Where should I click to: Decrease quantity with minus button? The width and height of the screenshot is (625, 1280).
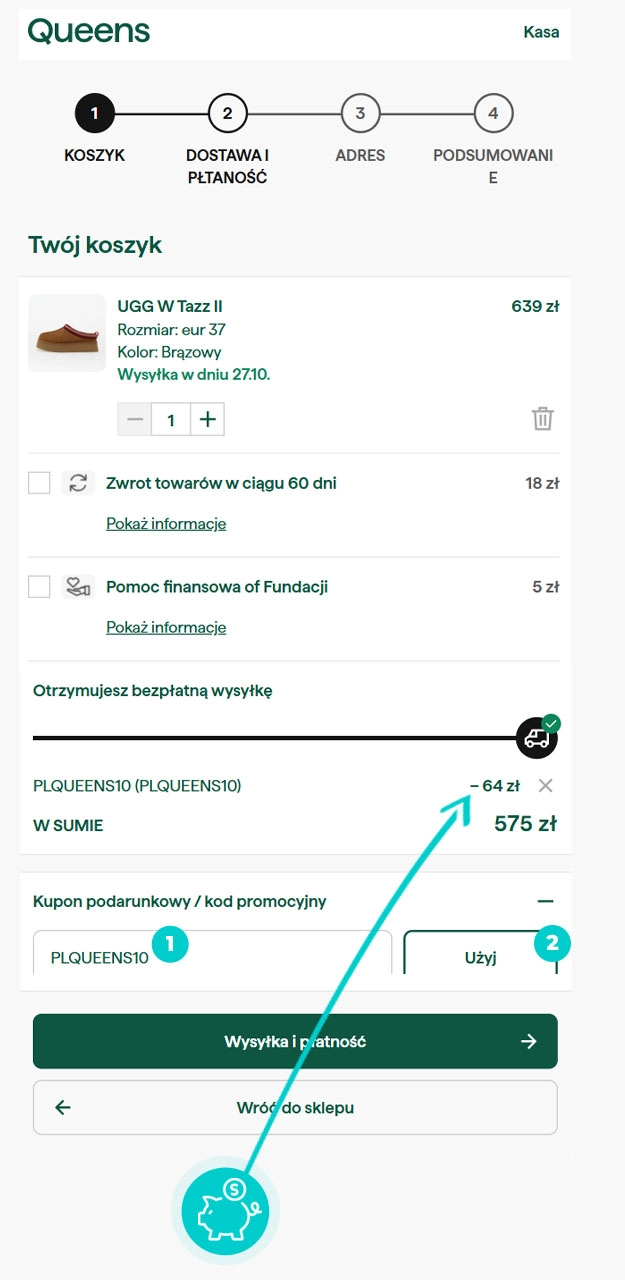[135, 420]
